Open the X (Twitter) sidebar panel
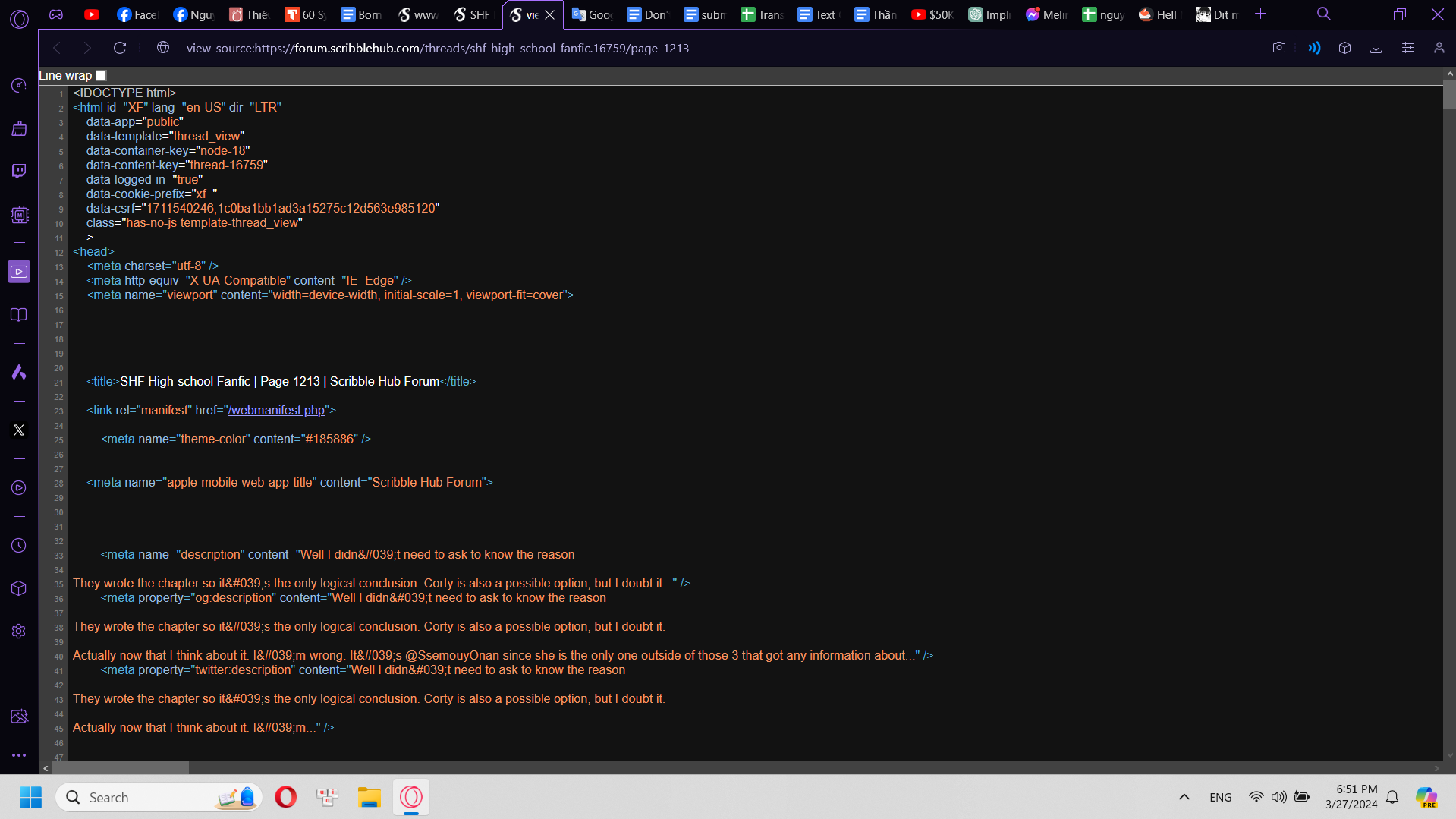The height and width of the screenshot is (819, 1456). [19, 430]
